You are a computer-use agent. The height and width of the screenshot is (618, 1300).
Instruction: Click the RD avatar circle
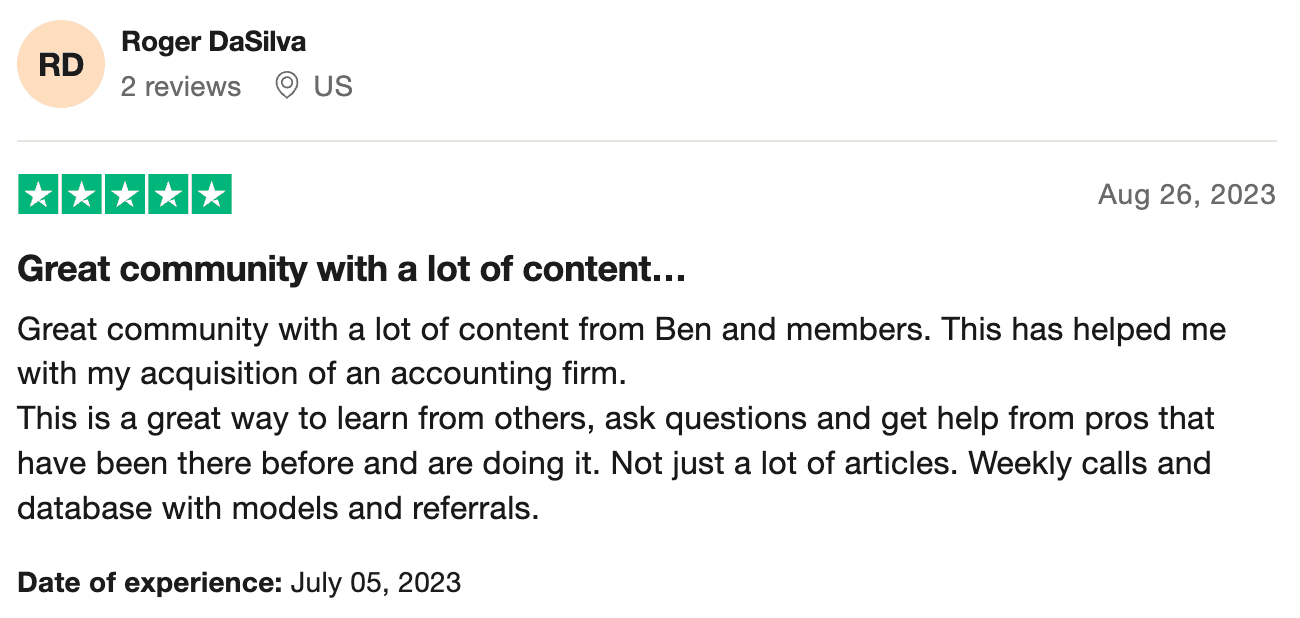(x=61, y=65)
